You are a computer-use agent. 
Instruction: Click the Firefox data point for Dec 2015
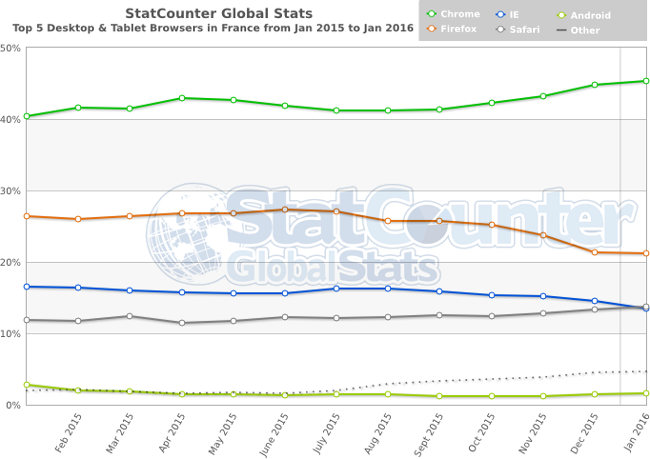595,252
